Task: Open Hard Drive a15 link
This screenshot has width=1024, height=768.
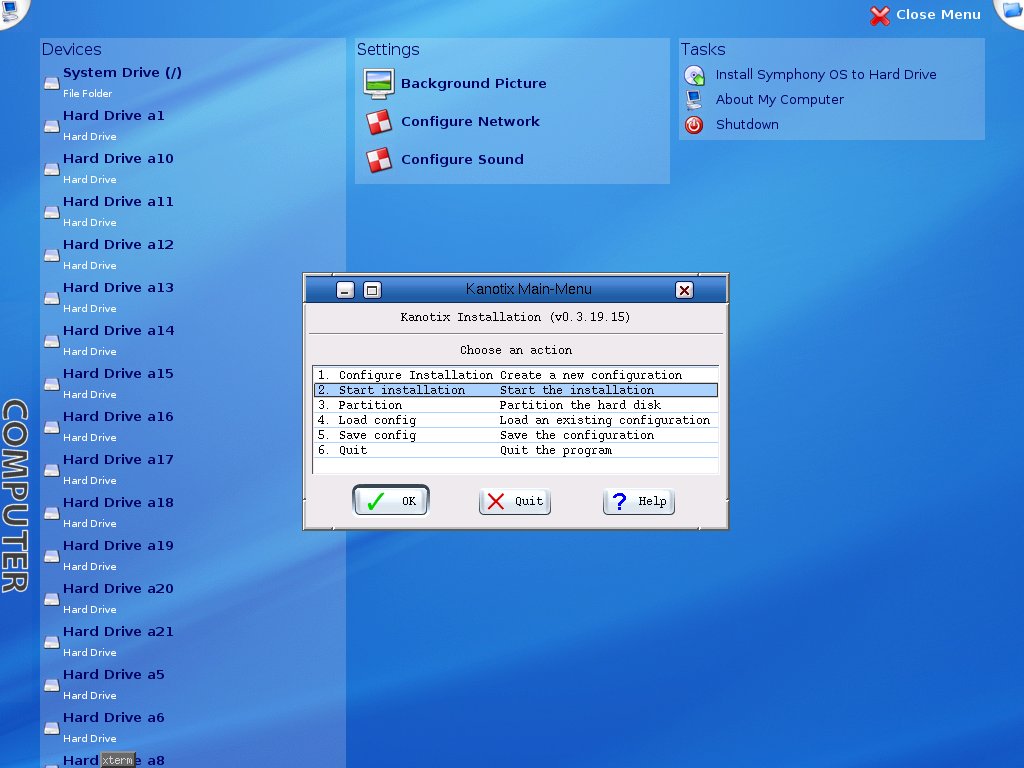Action: [x=118, y=374]
